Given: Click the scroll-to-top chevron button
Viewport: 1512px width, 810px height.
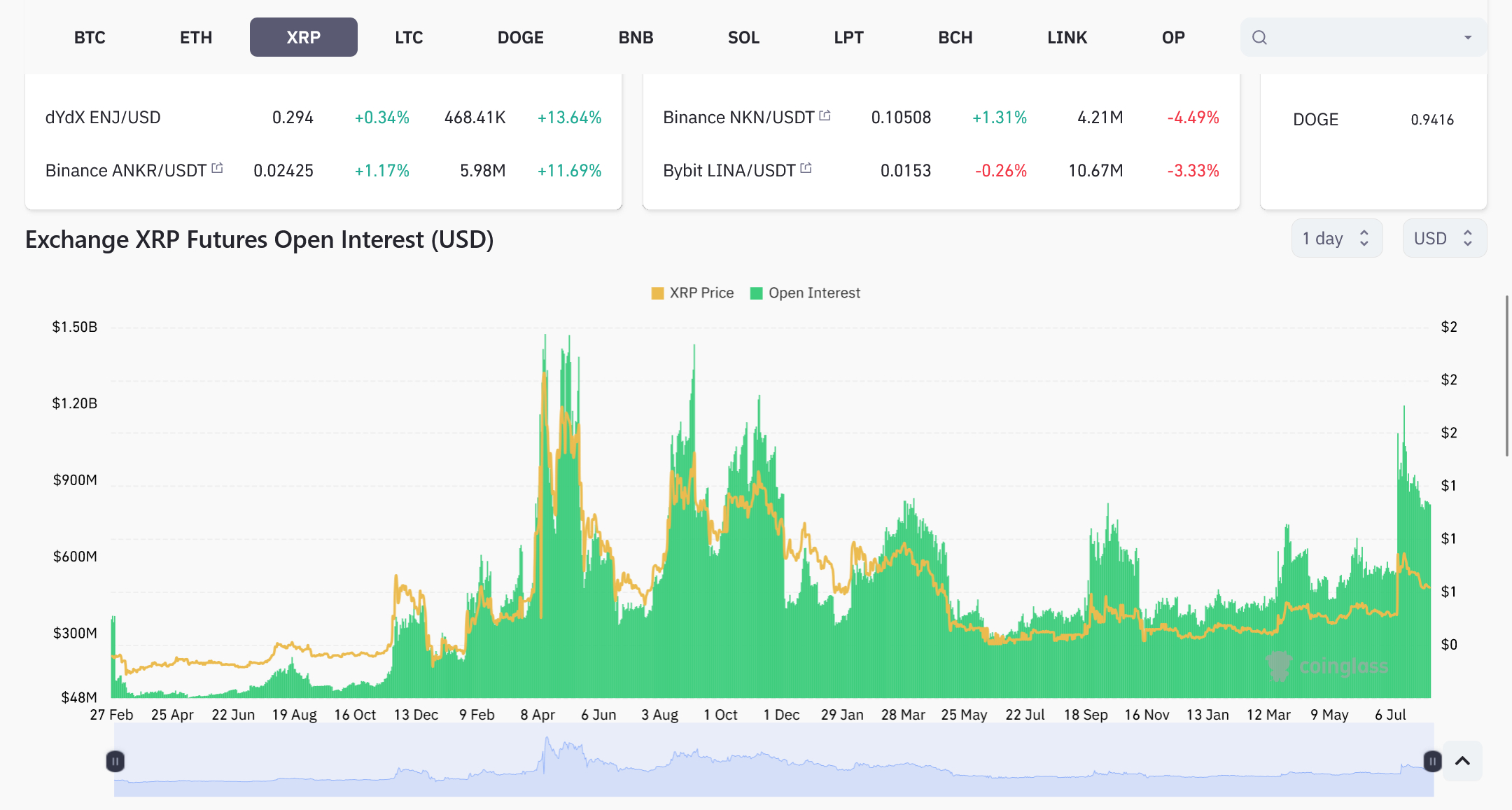Looking at the screenshot, I should coord(1462,761).
